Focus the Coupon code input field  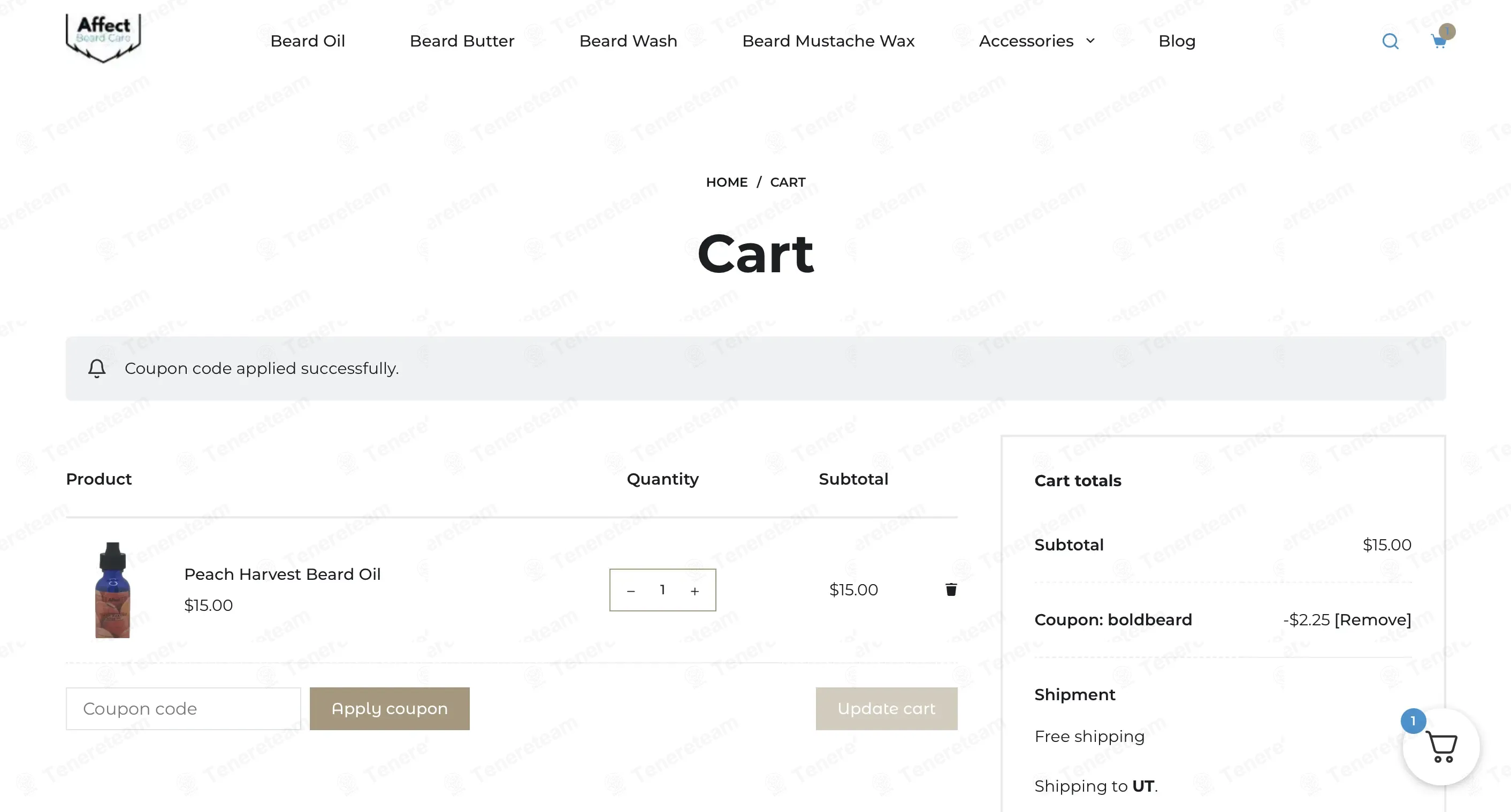point(183,708)
